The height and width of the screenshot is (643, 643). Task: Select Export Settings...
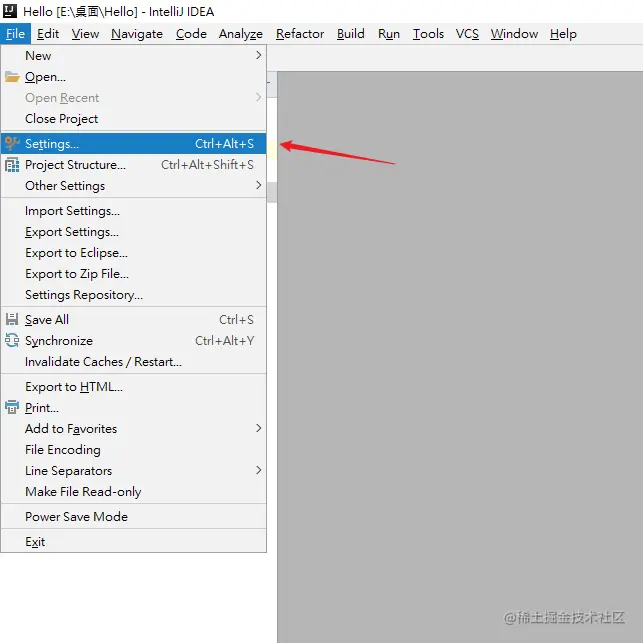coord(134,232)
